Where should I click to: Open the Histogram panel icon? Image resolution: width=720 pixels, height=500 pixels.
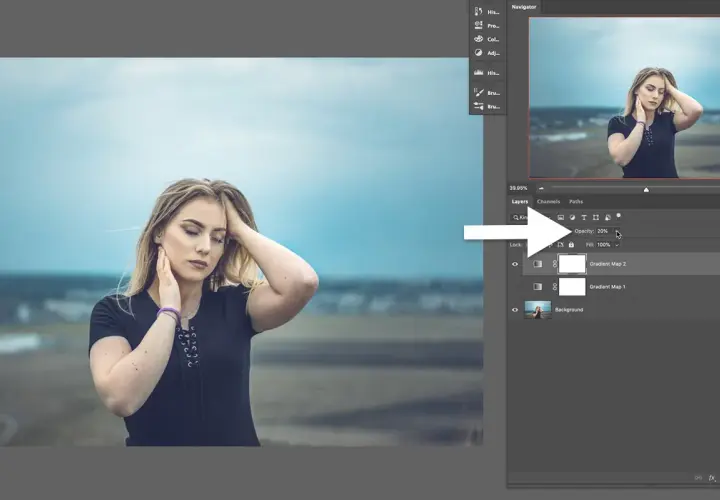[x=478, y=73]
